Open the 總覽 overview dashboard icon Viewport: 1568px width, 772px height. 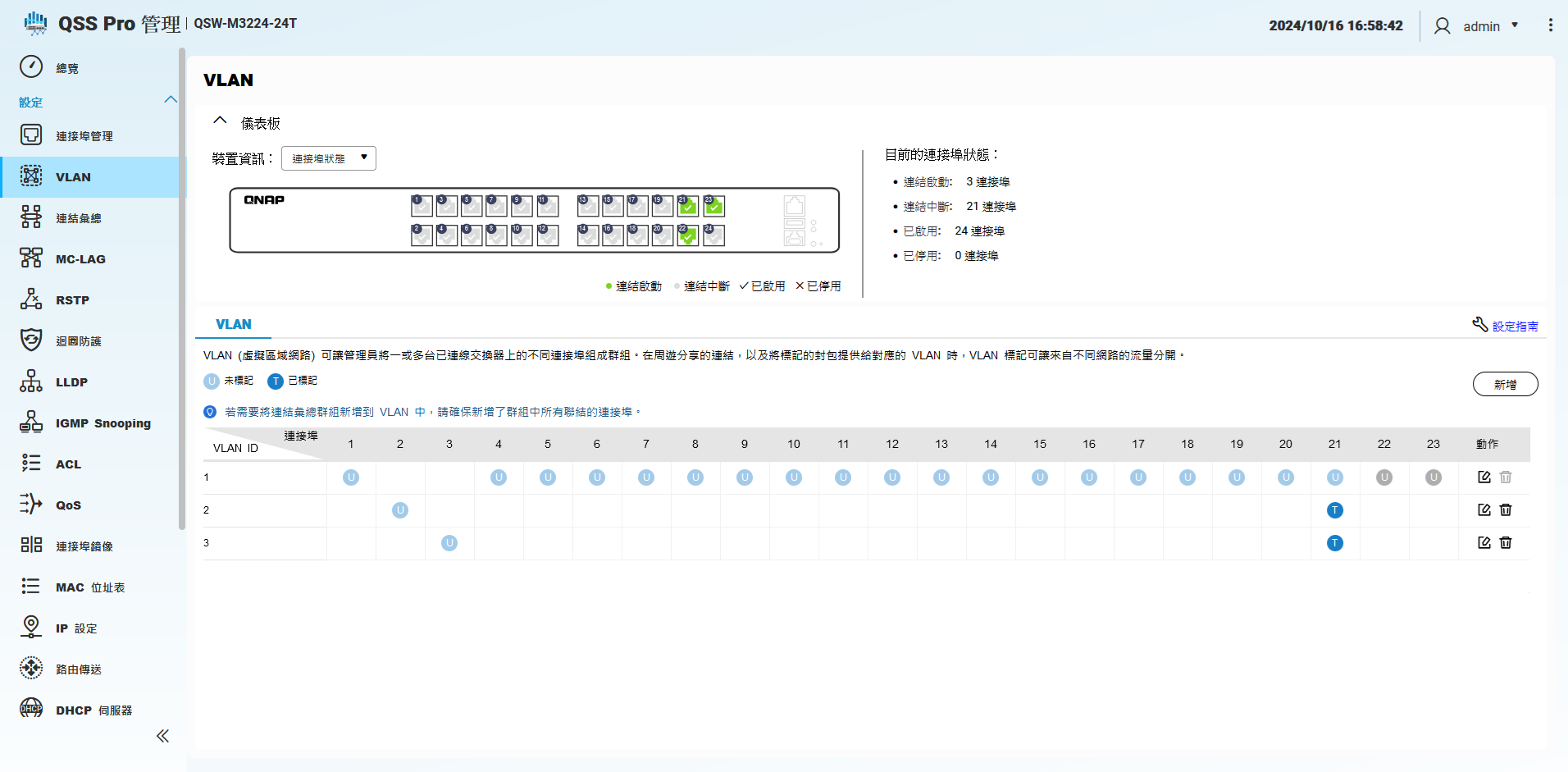[31, 66]
